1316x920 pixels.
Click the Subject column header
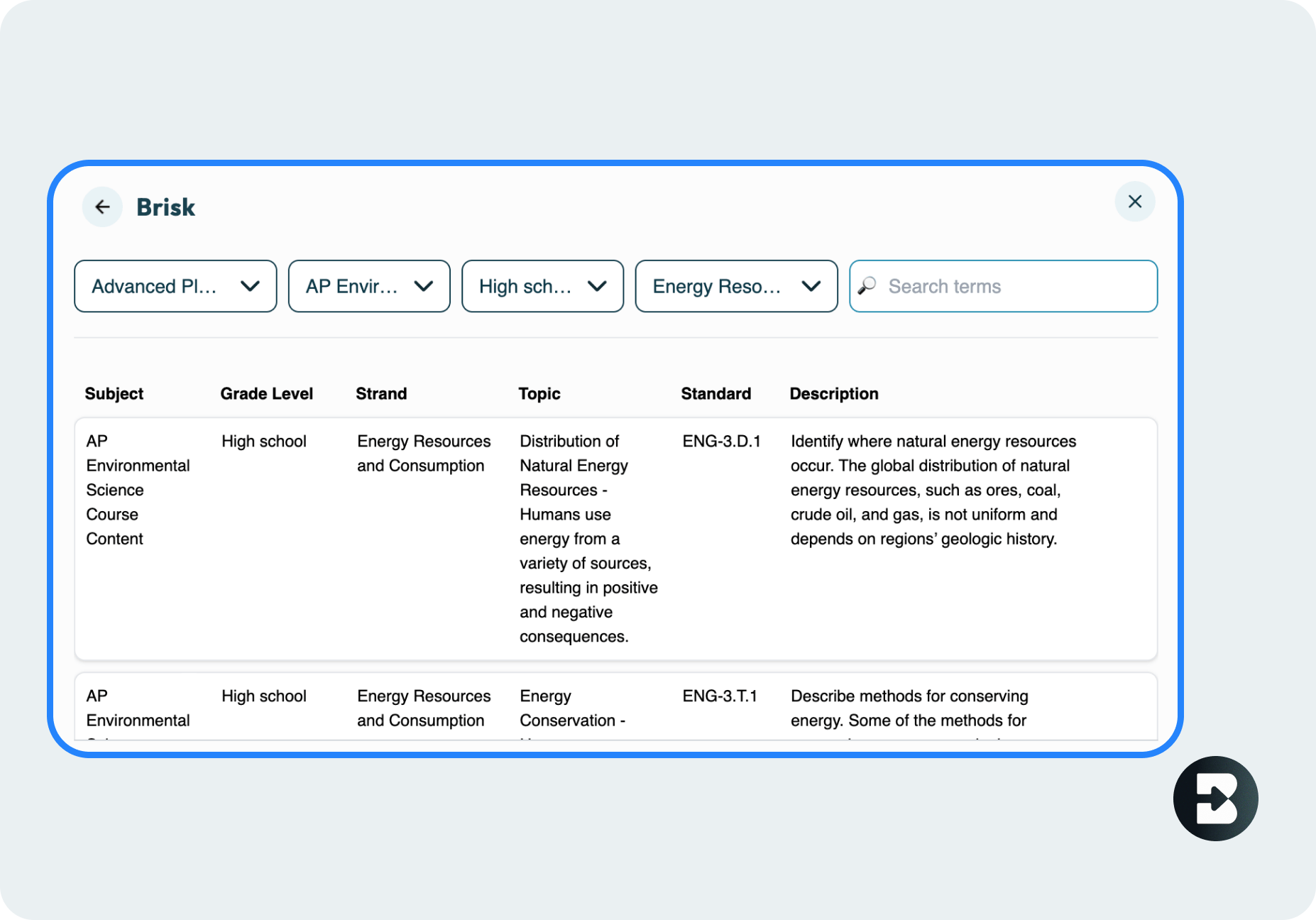114,394
